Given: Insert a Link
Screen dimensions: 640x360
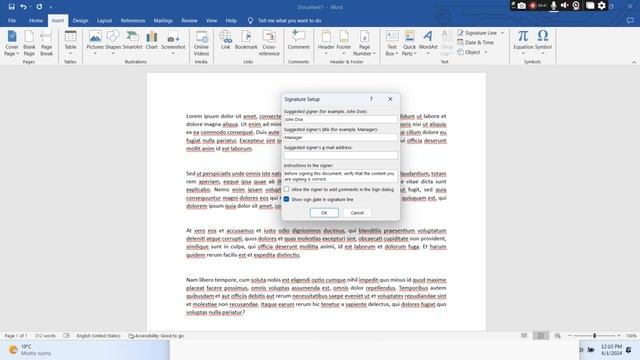Looking at the screenshot, I should pos(226,40).
